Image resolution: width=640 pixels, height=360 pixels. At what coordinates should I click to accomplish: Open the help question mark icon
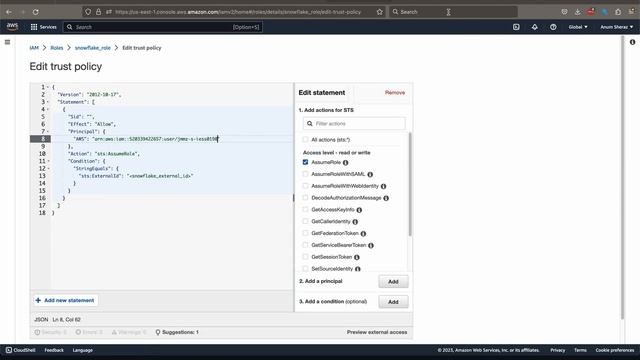553,27
